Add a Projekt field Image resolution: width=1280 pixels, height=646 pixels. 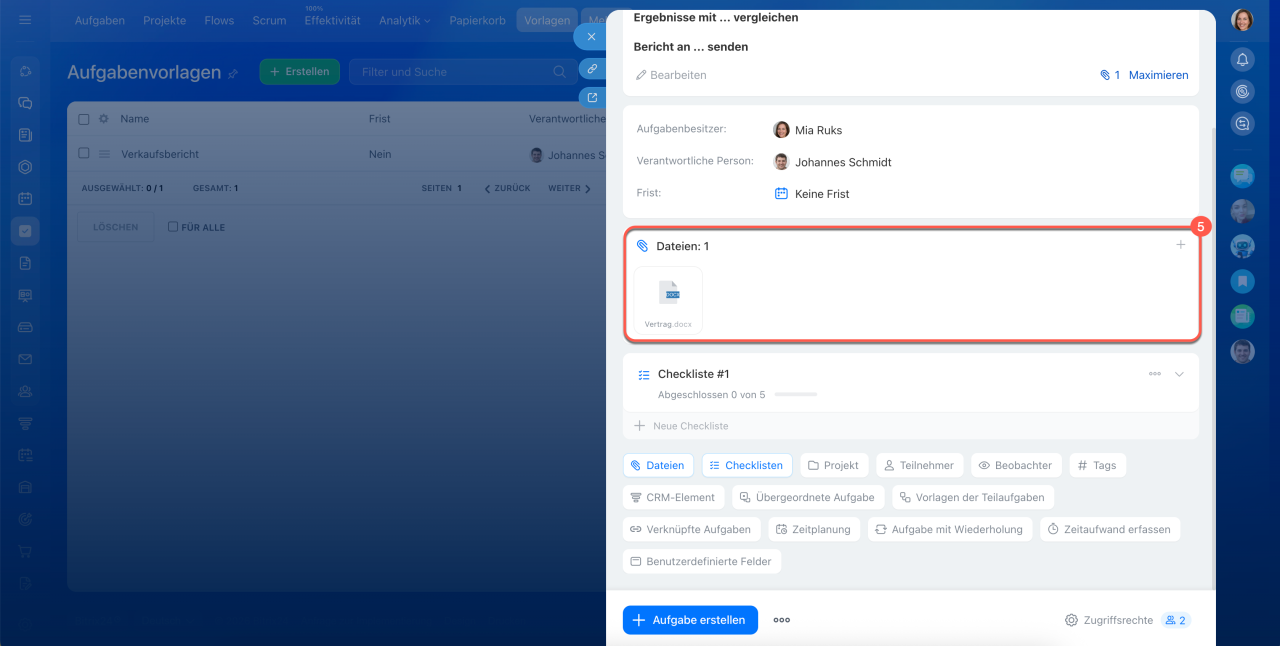pyautogui.click(x=834, y=465)
